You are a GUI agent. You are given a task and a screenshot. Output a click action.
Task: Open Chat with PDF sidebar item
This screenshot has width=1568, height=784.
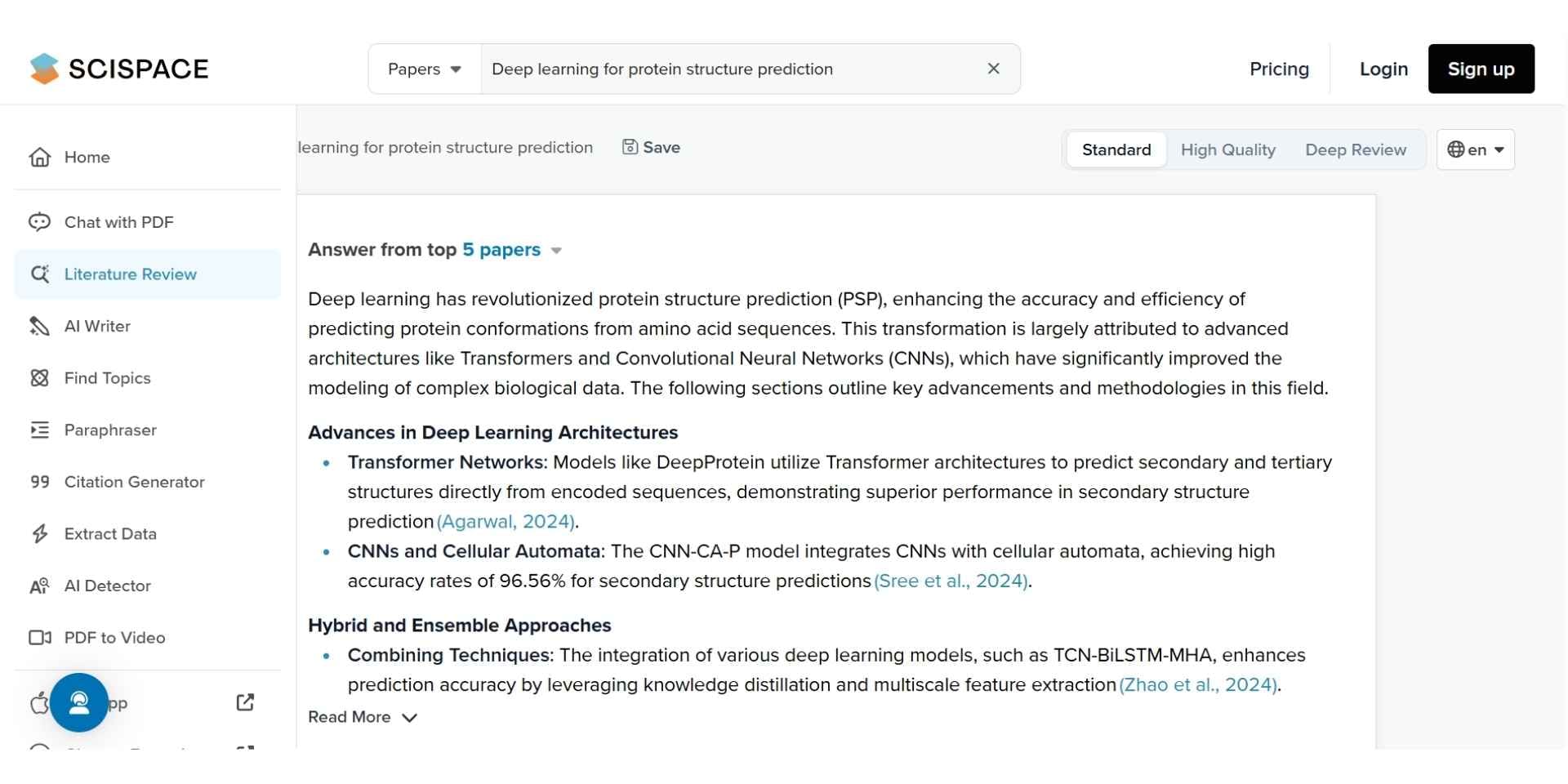point(118,222)
